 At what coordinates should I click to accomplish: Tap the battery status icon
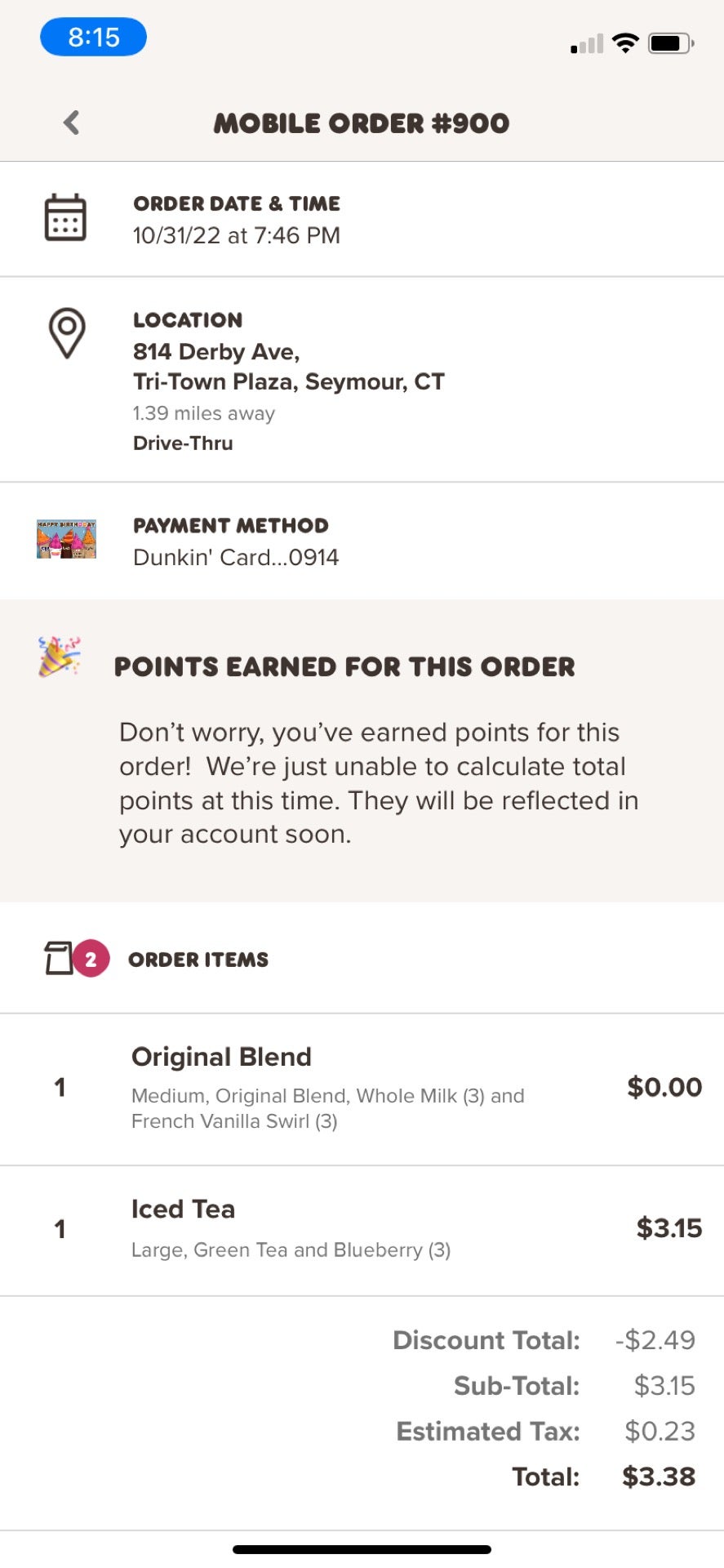coord(670,43)
